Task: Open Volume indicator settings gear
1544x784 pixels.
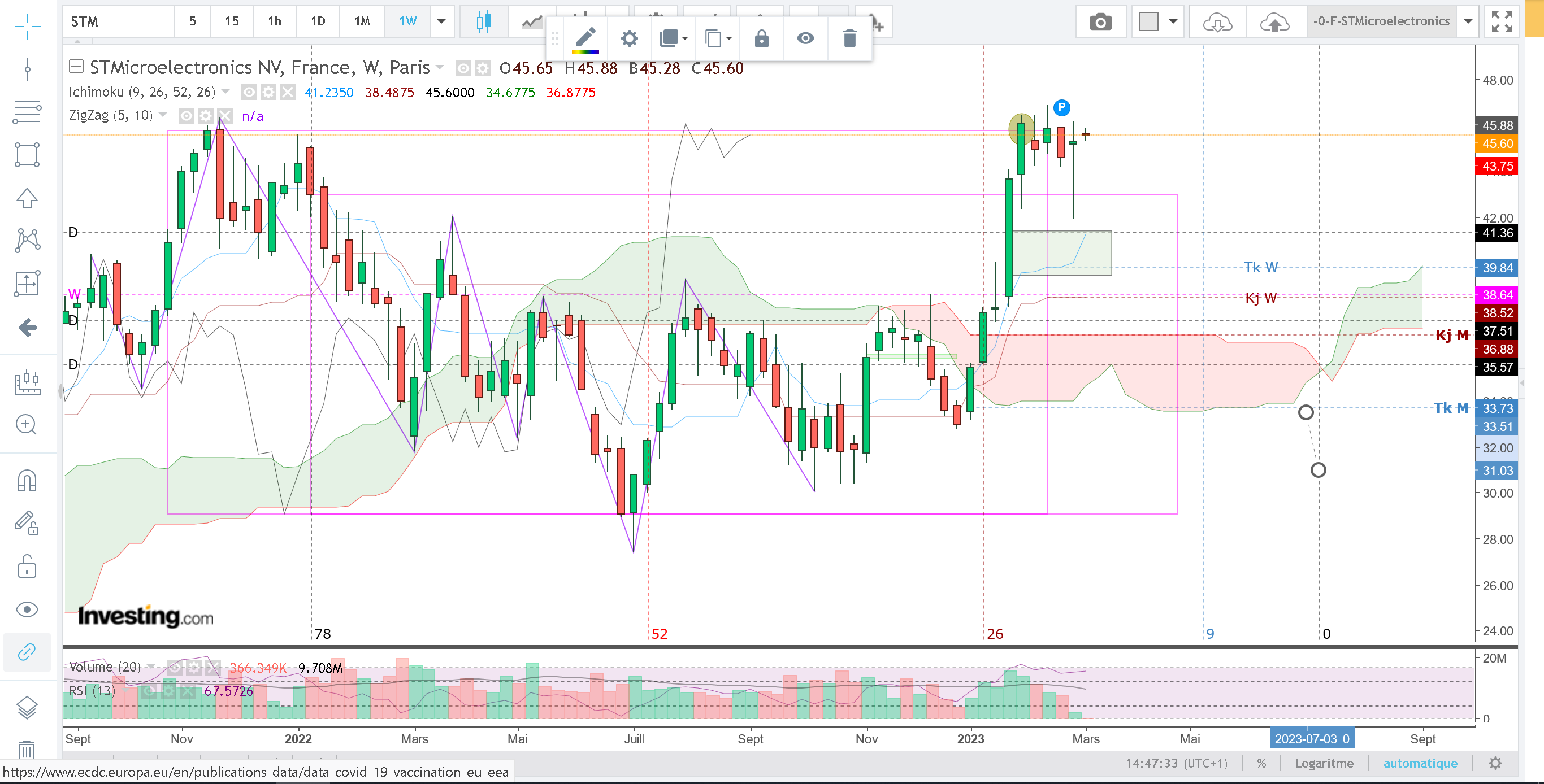Action: pos(194,667)
